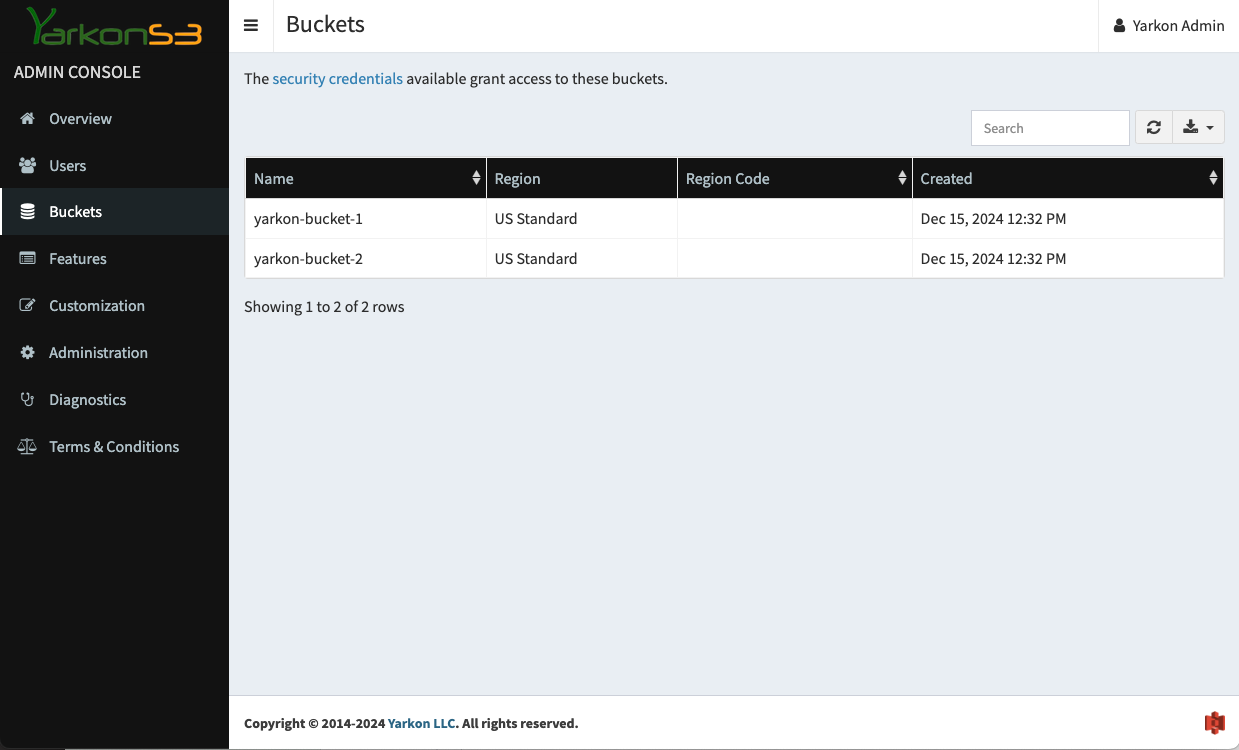The height and width of the screenshot is (750, 1239).
Task: Click the hamburger menu toggle icon
Action: 251,26
